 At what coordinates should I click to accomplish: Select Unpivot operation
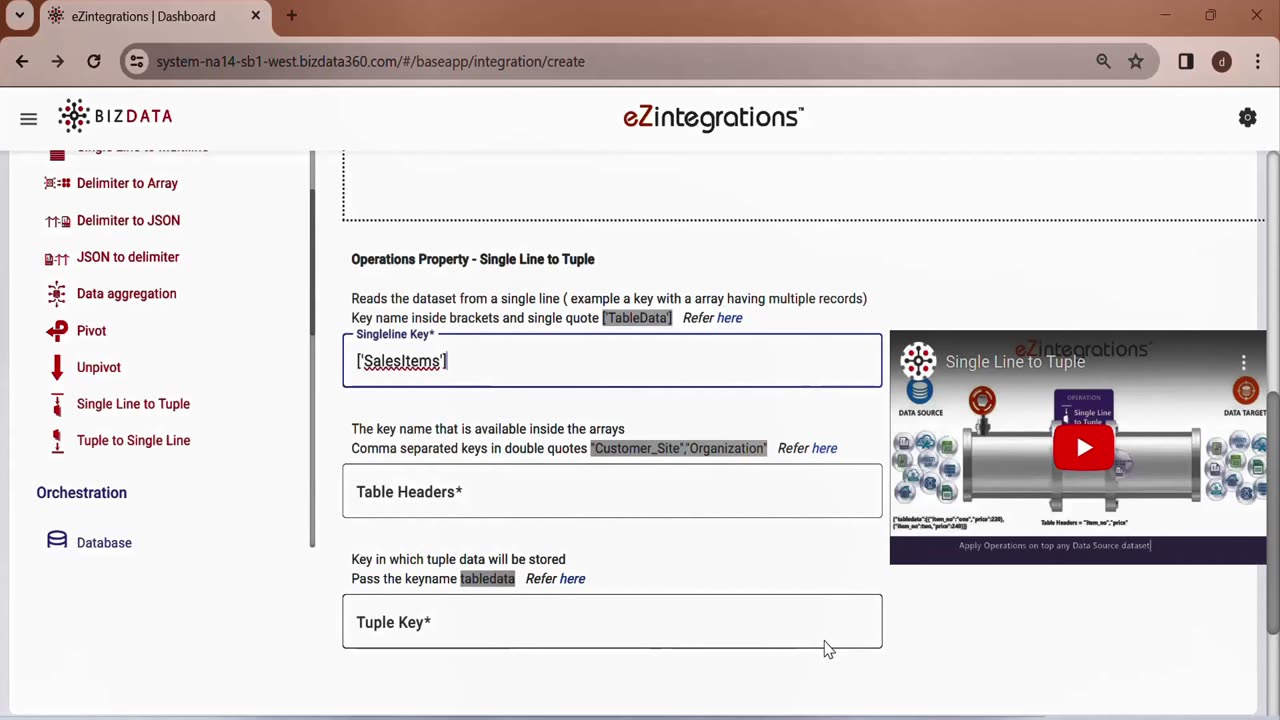[98, 367]
